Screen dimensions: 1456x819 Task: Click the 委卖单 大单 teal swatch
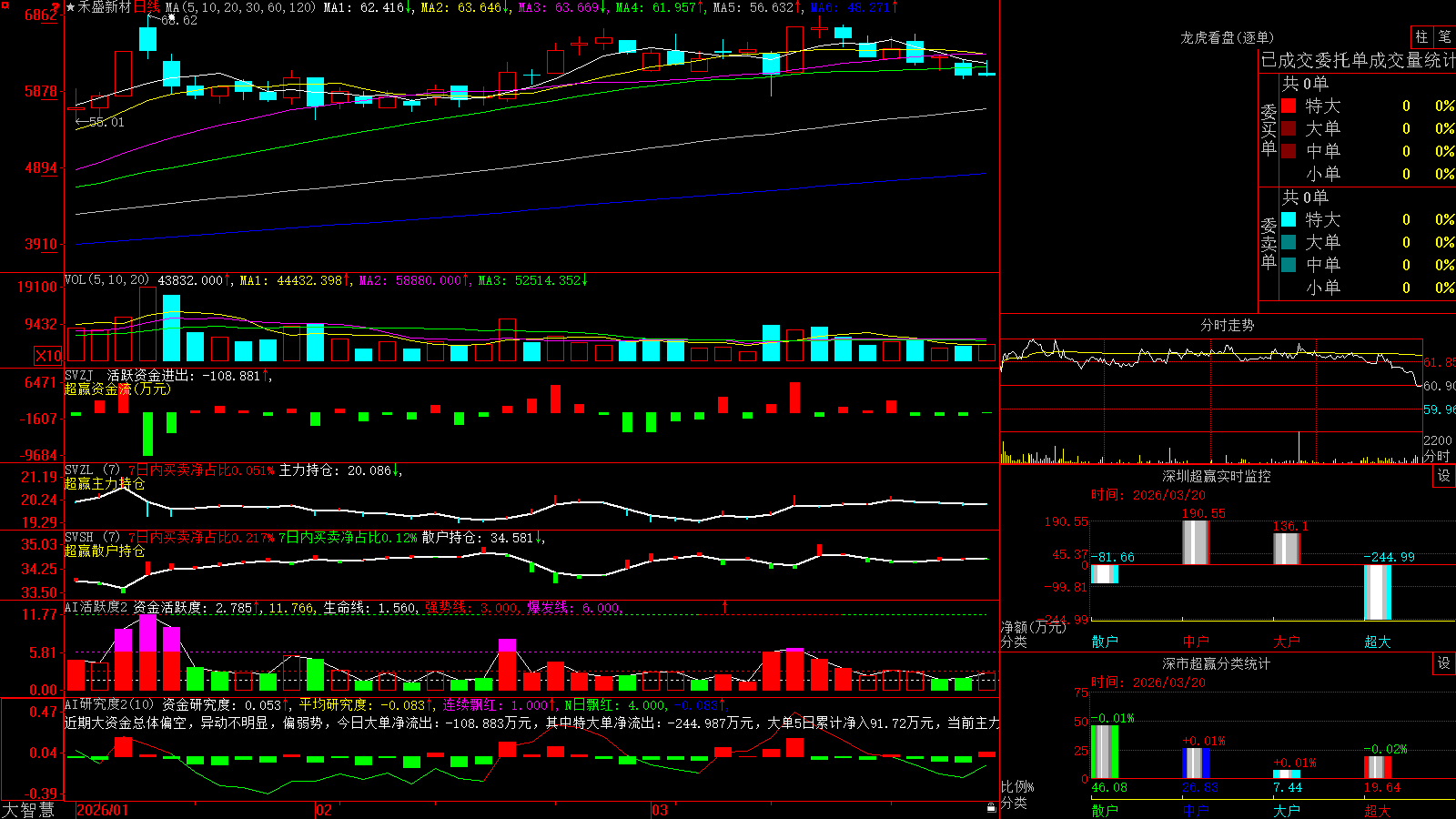click(1289, 242)
